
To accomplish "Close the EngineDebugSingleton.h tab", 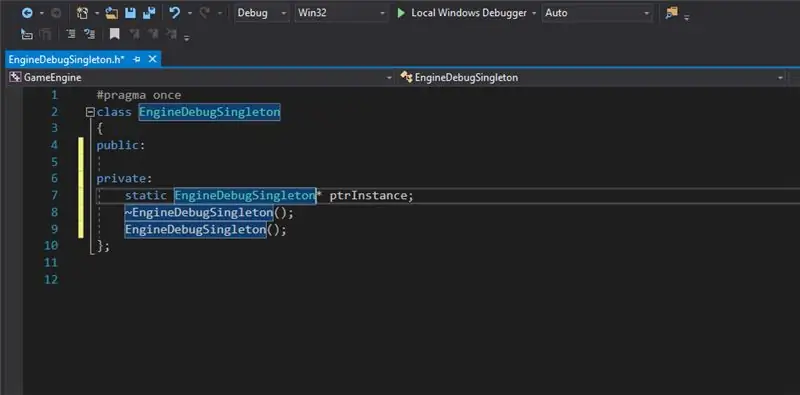I will 152,60.
